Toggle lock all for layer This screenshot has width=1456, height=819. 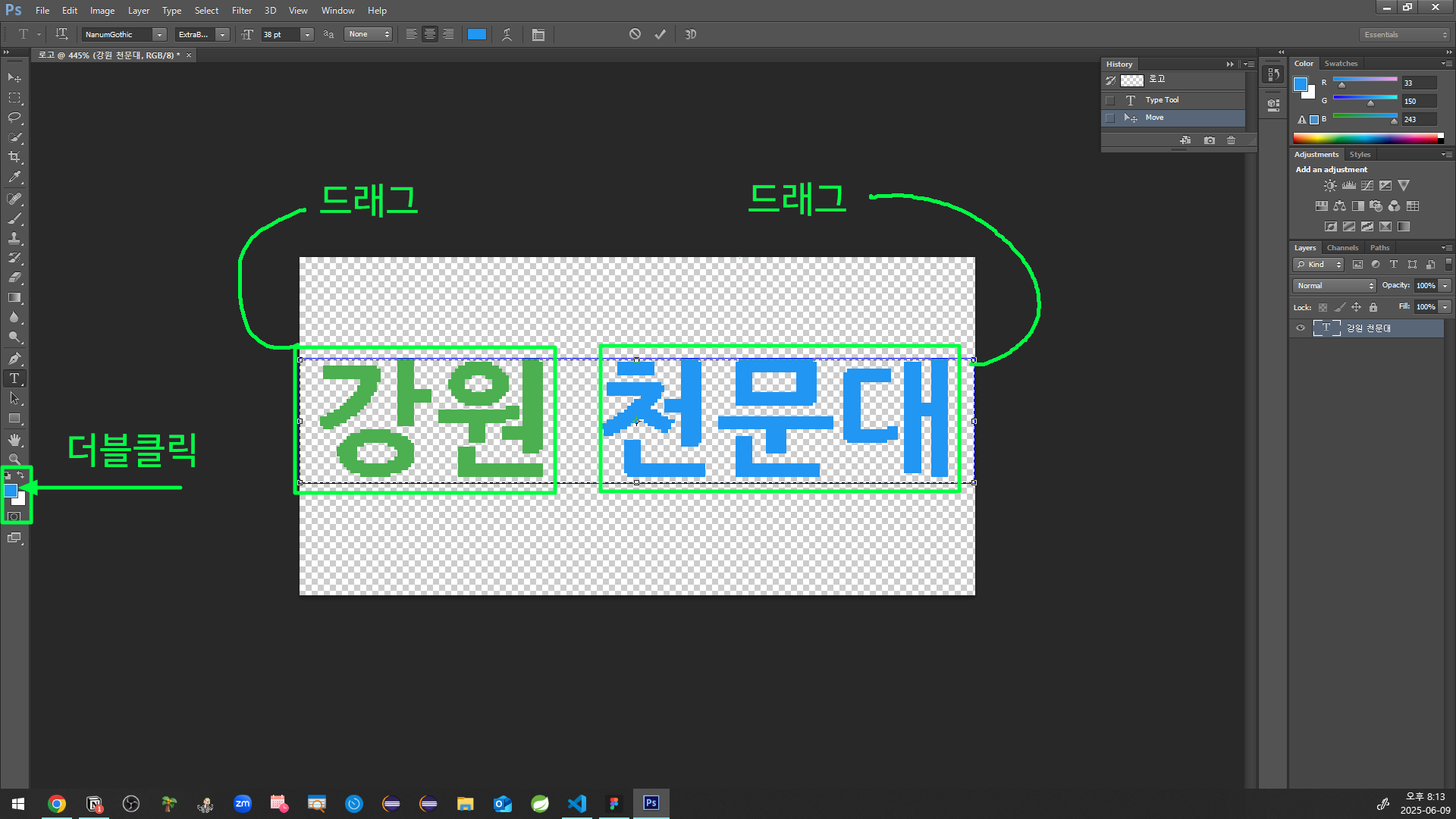coord(1373,307)
